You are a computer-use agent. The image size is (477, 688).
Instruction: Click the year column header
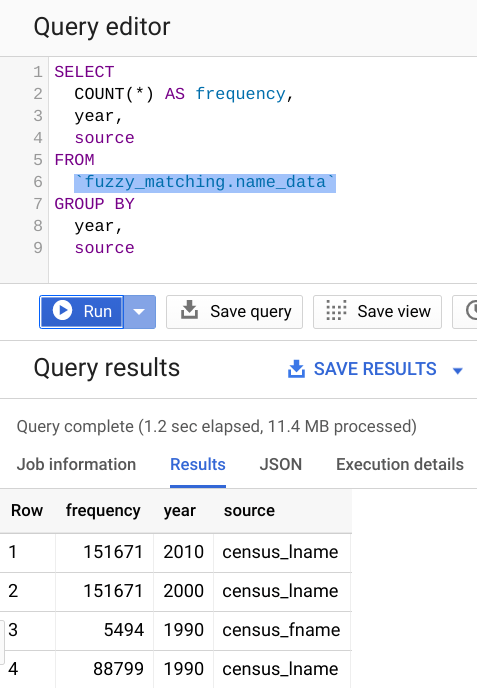(x=179, y=511)
